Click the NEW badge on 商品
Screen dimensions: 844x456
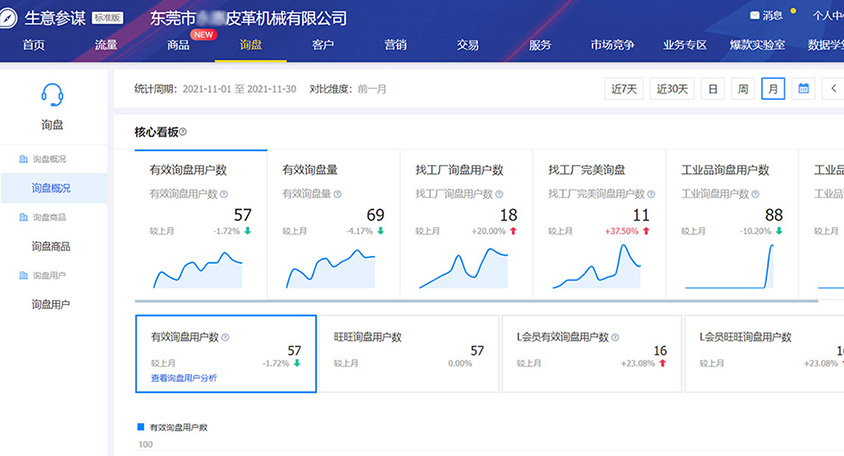(x=203, y=34)
